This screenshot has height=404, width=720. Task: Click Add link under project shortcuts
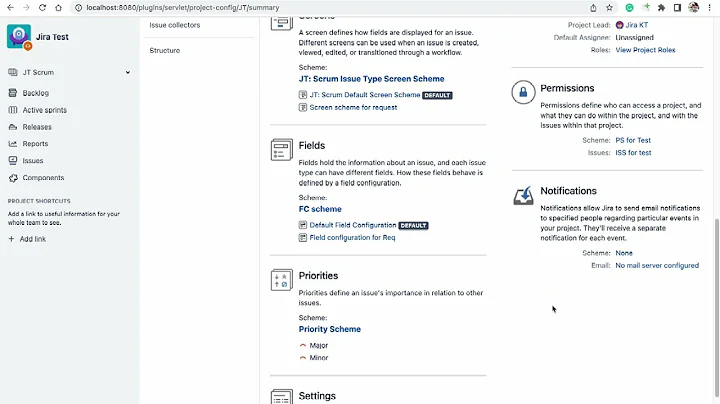(33, 239)
